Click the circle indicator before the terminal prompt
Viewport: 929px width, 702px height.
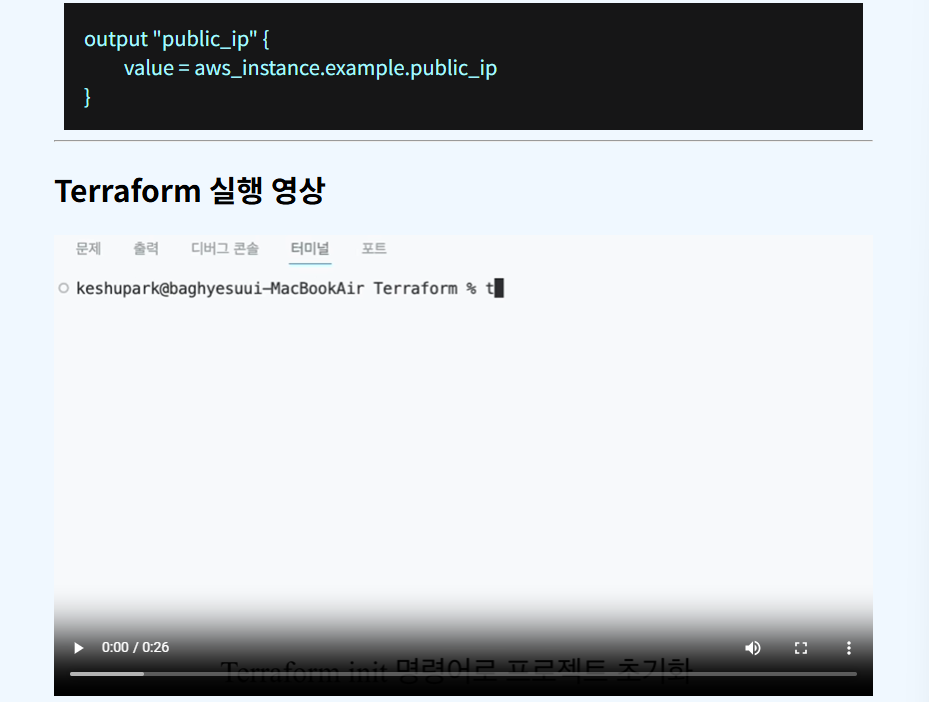tap(64, 288)
